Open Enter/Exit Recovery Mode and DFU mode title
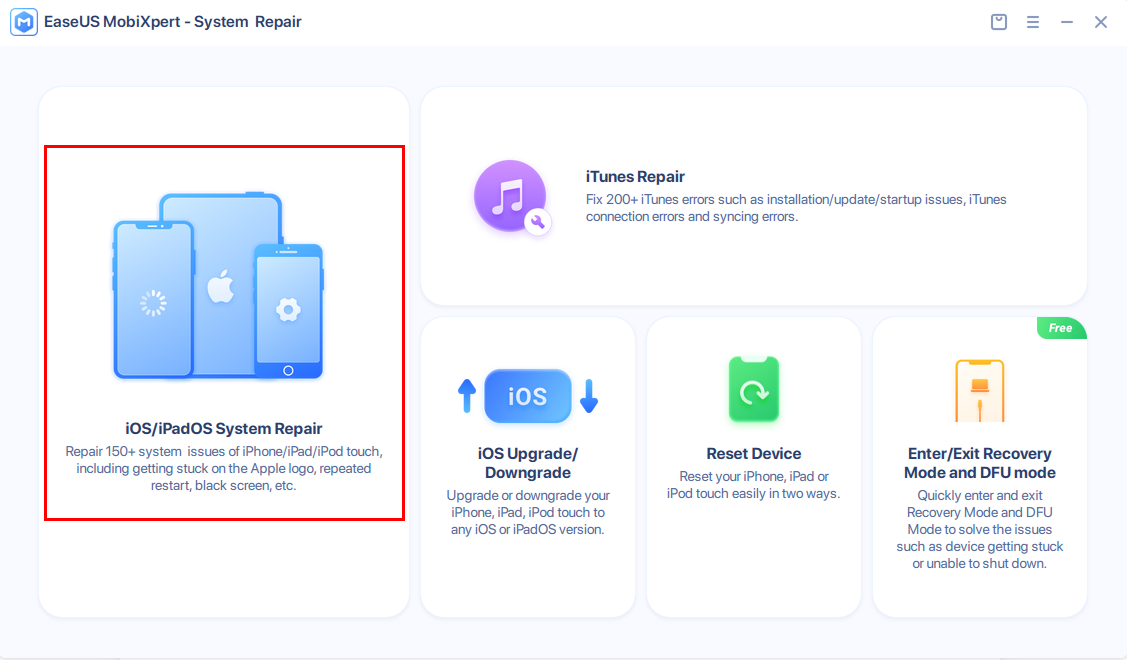1127x660 pixels. click(979, 463)
